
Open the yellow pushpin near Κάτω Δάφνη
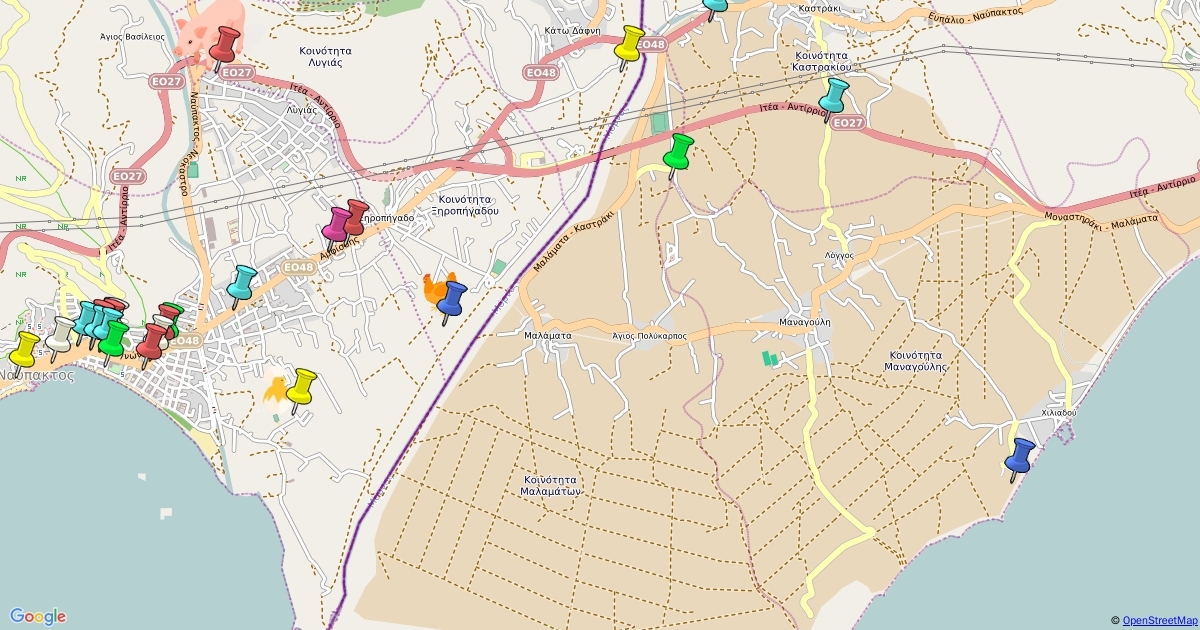[x=630, y=44]
